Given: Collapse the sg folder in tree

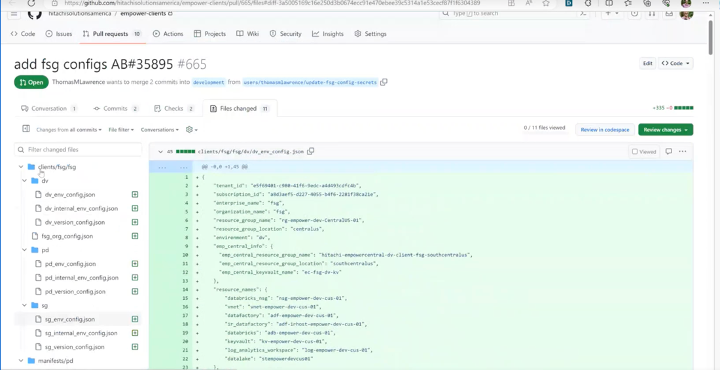Looking at the screenshot, I should coord(24,305).
